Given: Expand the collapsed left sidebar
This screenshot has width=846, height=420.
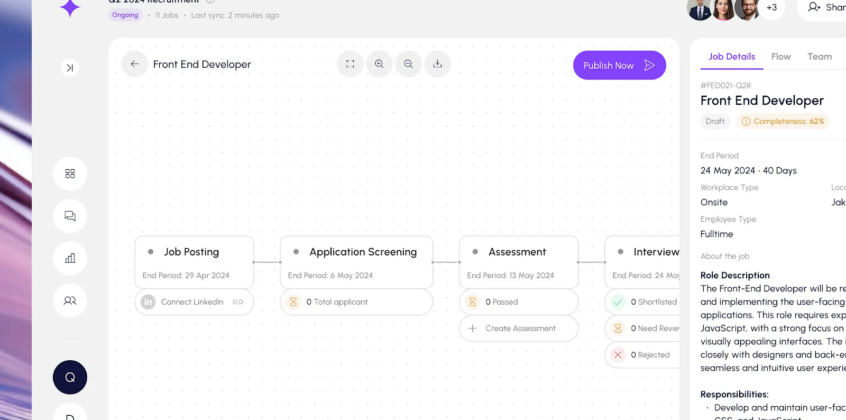Looking at the screenshot, I should coord(69,68).
